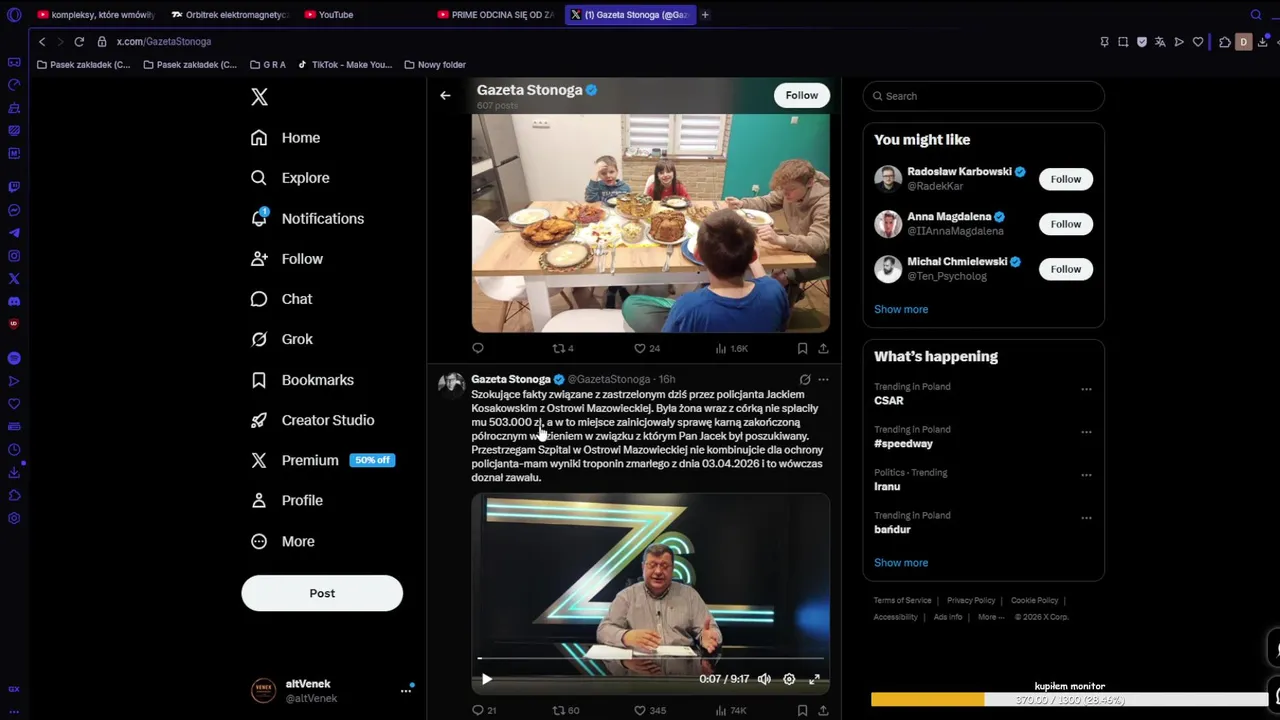Click the heart icon in browser toolbar
Screen dimensions: 1280x720
1198,42
